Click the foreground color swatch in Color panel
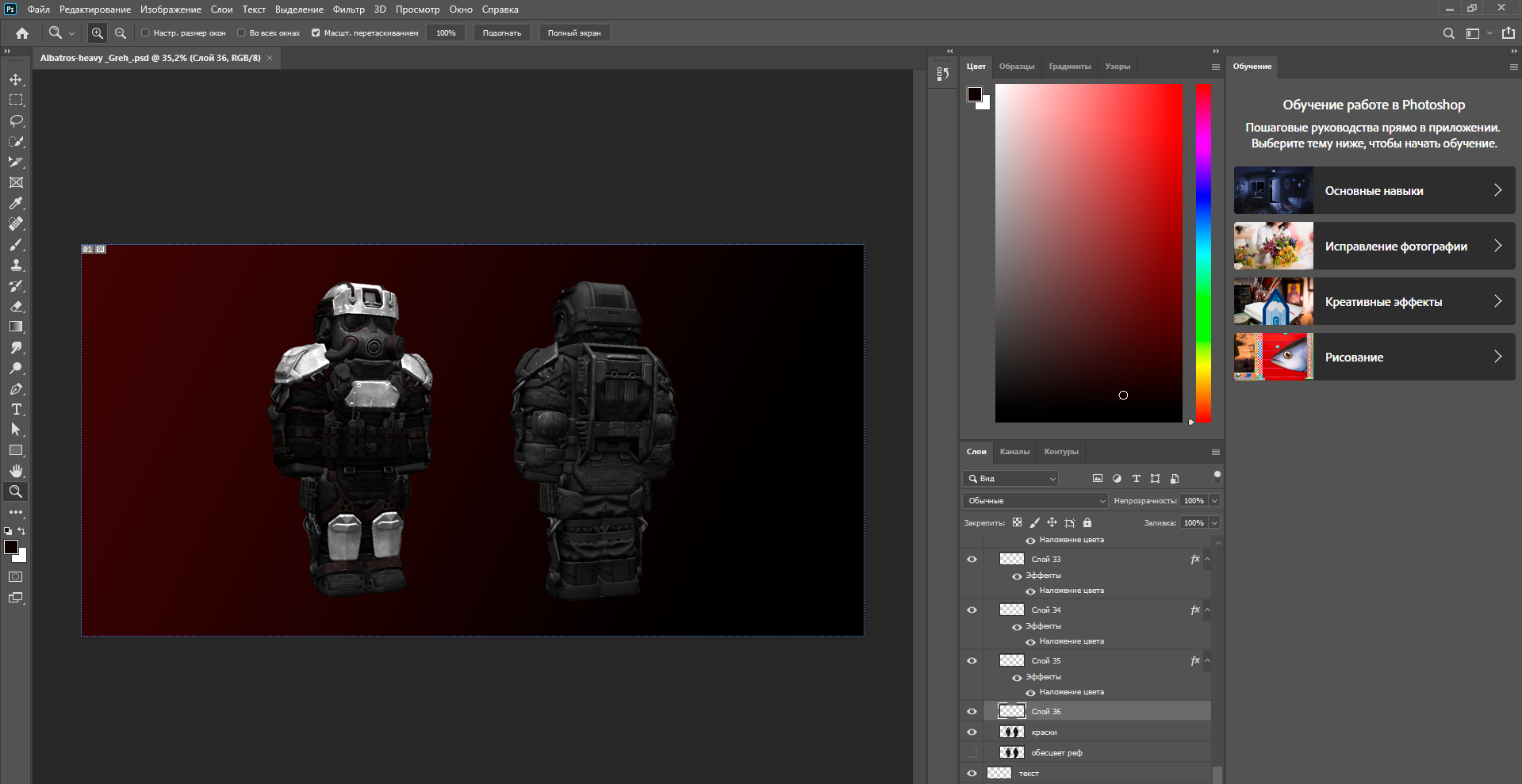1522x784 pixels. tap(975, 94)
